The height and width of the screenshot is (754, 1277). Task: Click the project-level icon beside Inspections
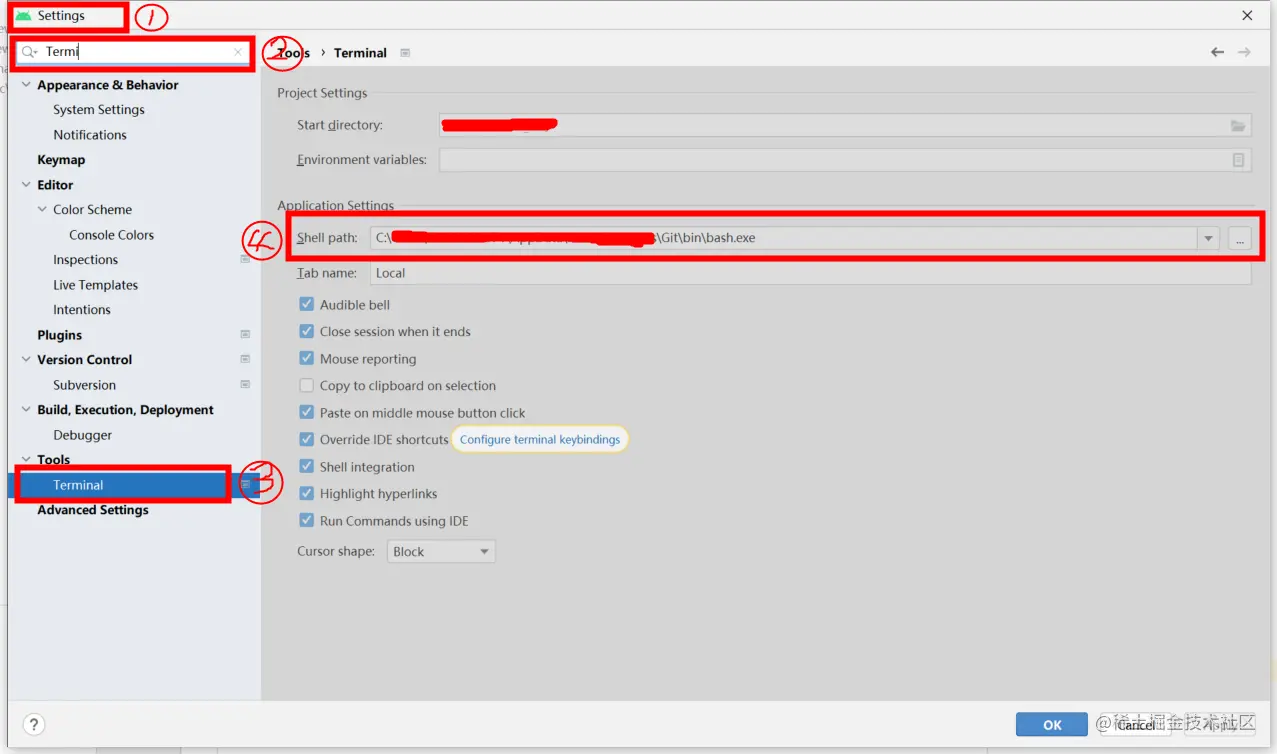[x=245, y=260]
